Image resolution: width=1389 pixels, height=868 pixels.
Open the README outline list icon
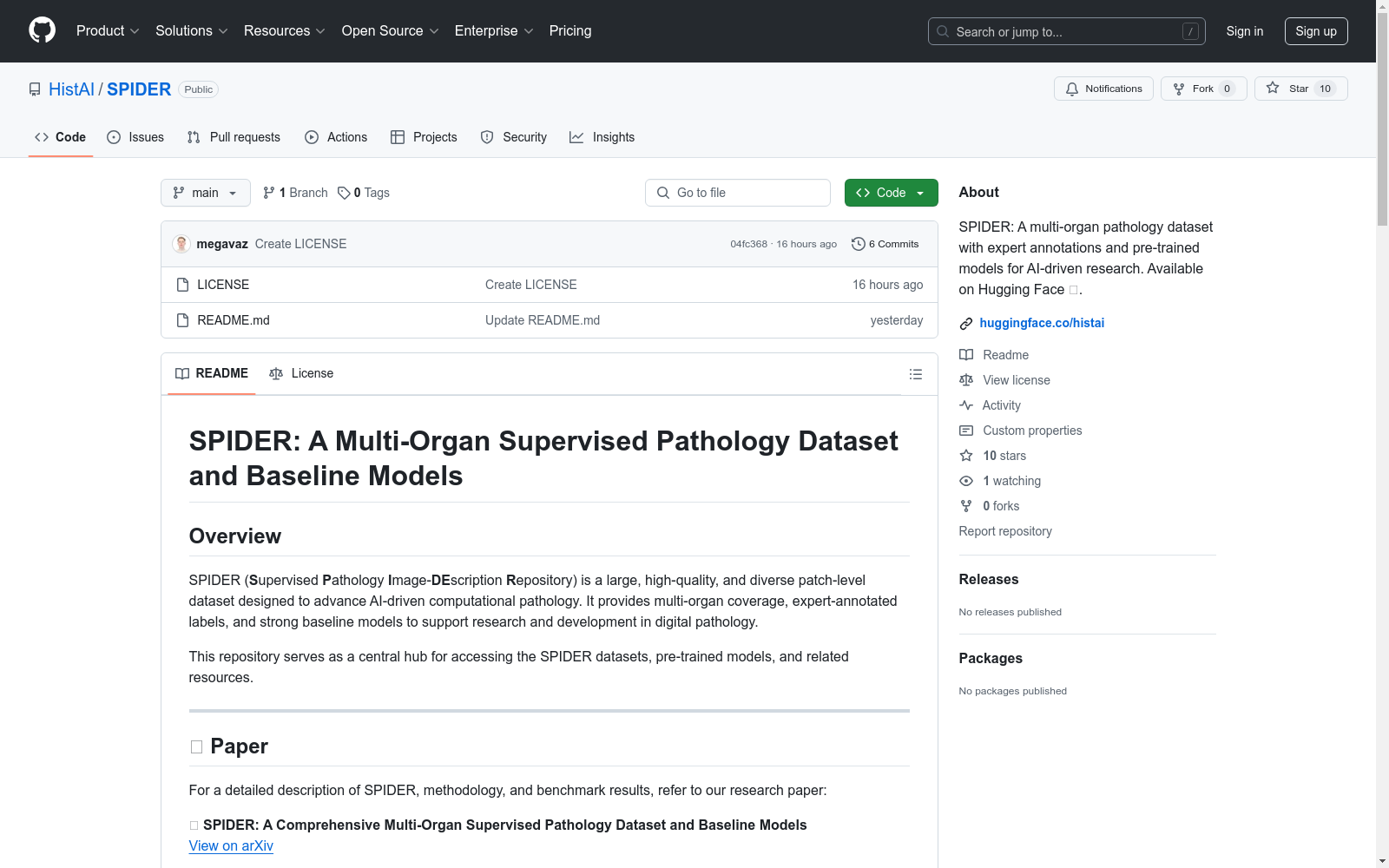click(x=916, y=374)
